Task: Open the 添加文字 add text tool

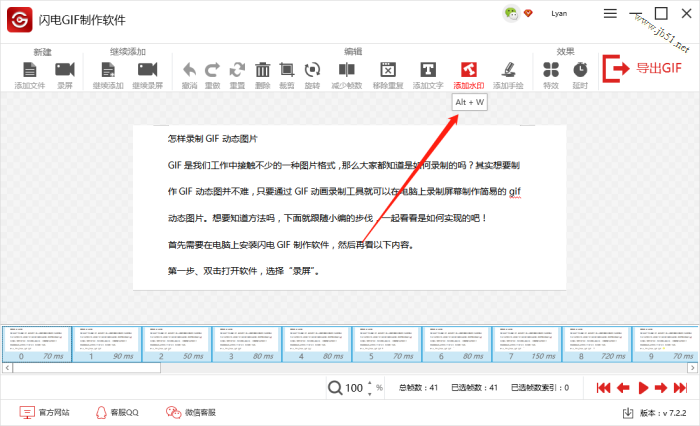Action: point(428,75)
